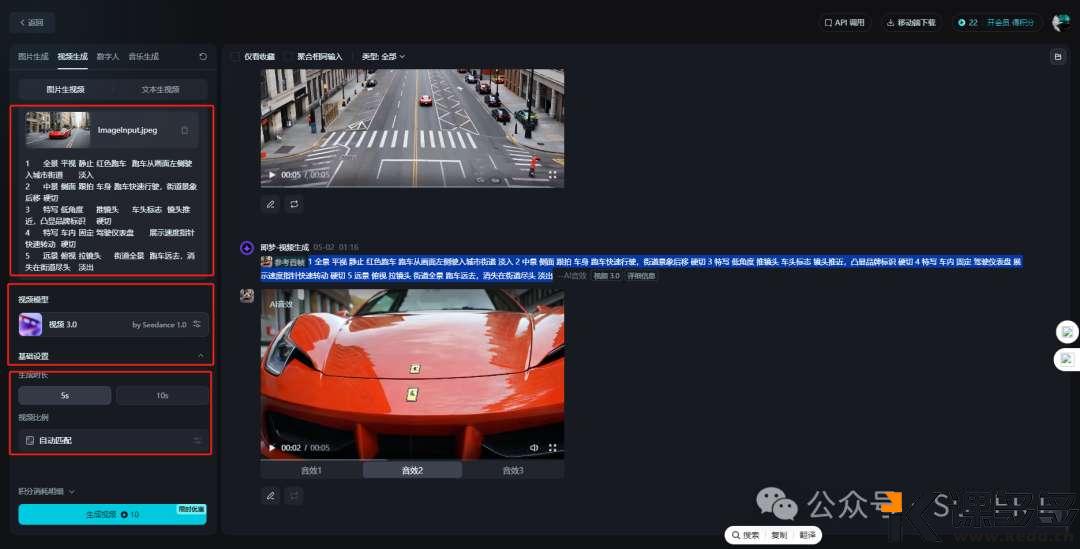Enable the 聚合相同输入 checkbox
The image size is (1080, 549).
[x=288, y=57]
